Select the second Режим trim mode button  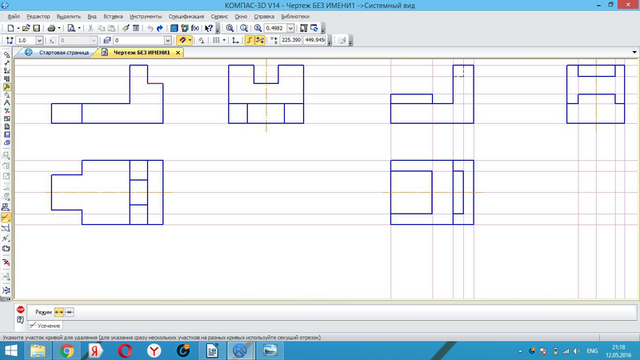69,312
